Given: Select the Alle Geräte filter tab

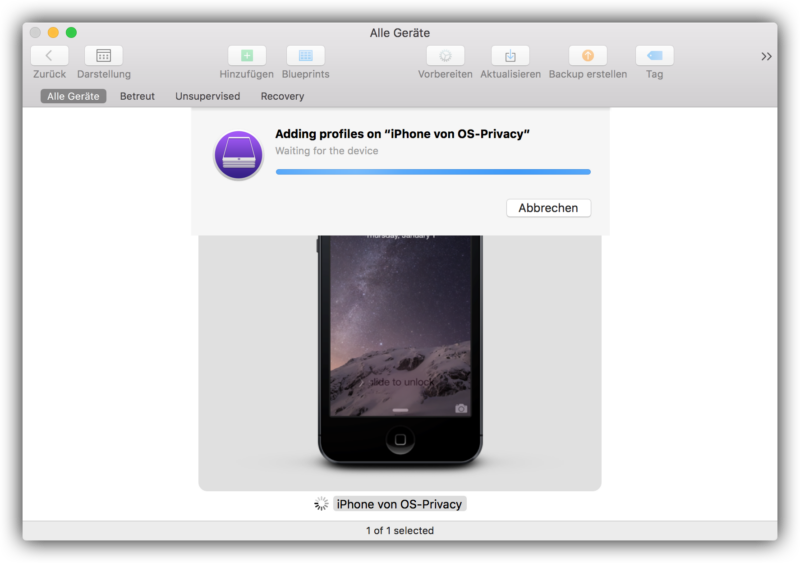Looking at the screenshot, I should tap(73, 96).
